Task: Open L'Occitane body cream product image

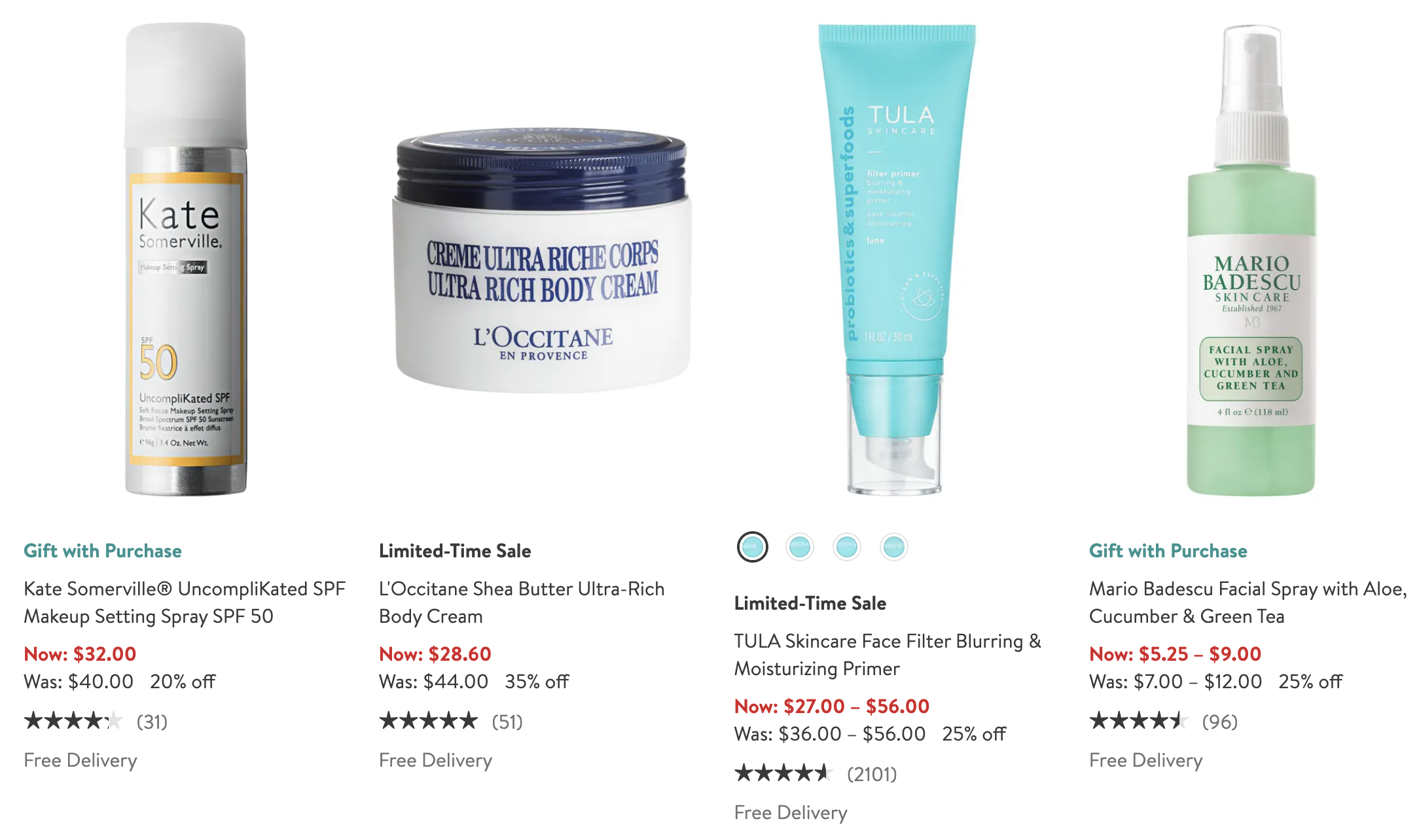Action: tap(543, 262)
